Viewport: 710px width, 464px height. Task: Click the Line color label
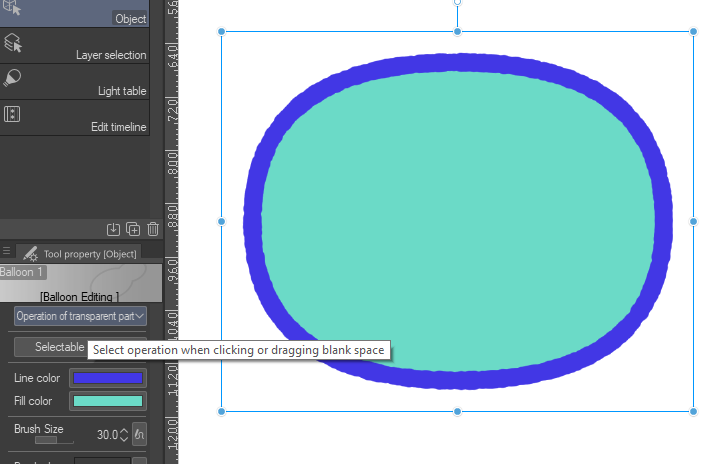coord(37,378)
